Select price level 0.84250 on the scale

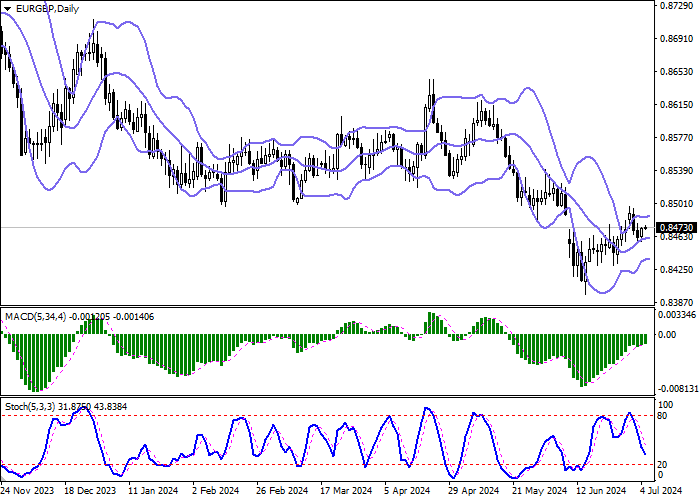[x=676, y=270]
